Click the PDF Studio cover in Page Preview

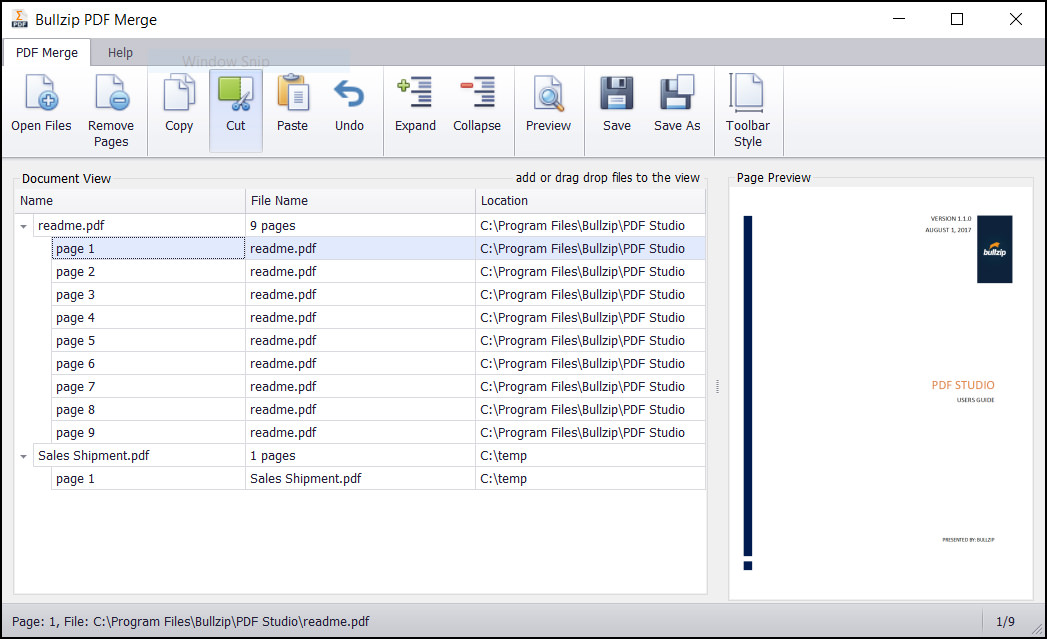point(881,390)
